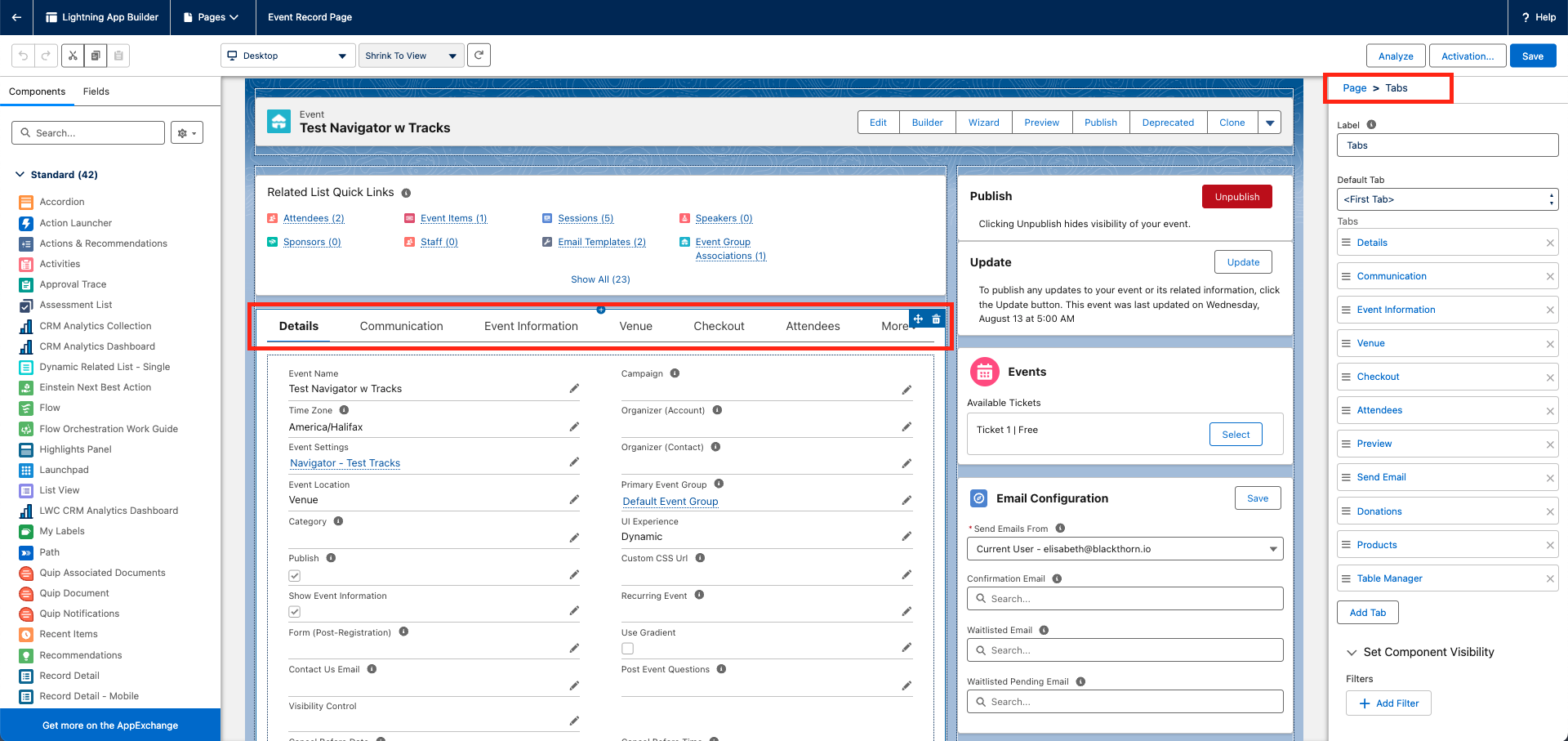The width and height of the screenshot is (1568, 741).
Task: Open the component search settings gear
Action: (187, 132)
